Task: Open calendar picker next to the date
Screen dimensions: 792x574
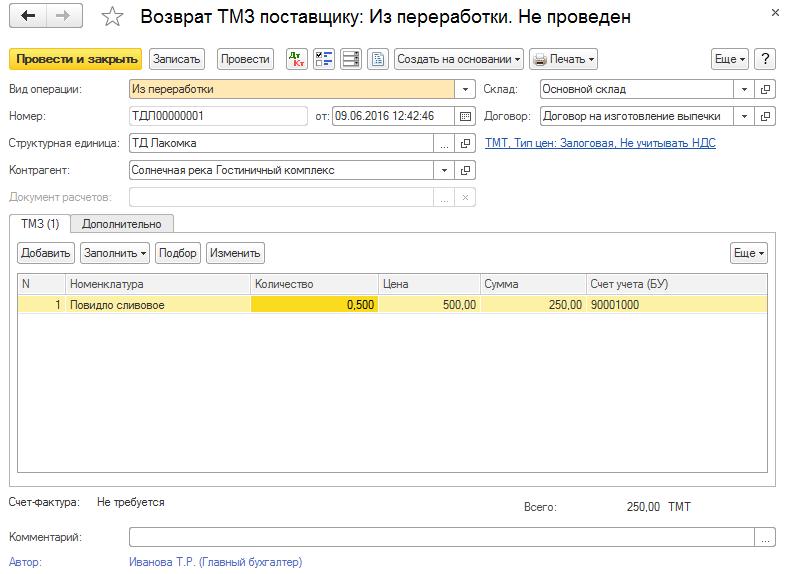Action: coord(465,116)
